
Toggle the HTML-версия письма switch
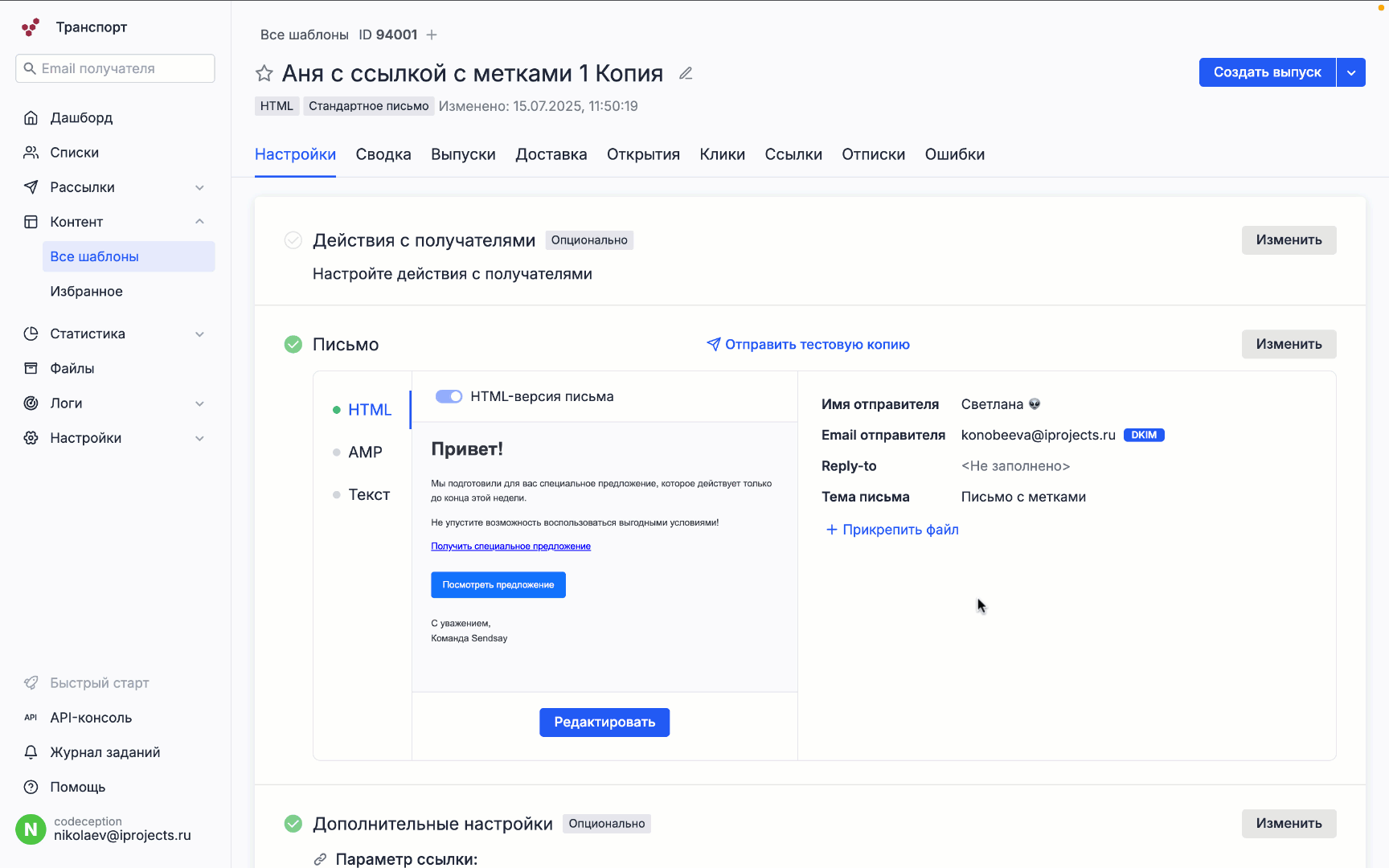click(x=449, y=396)
